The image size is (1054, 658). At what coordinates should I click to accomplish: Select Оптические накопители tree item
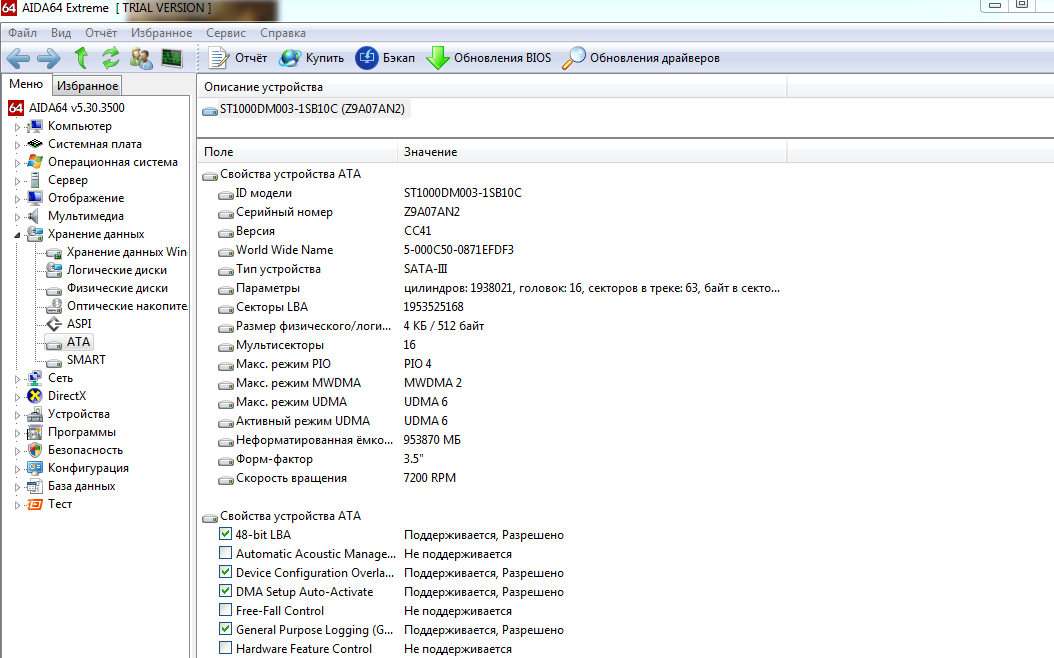point(116,306)
